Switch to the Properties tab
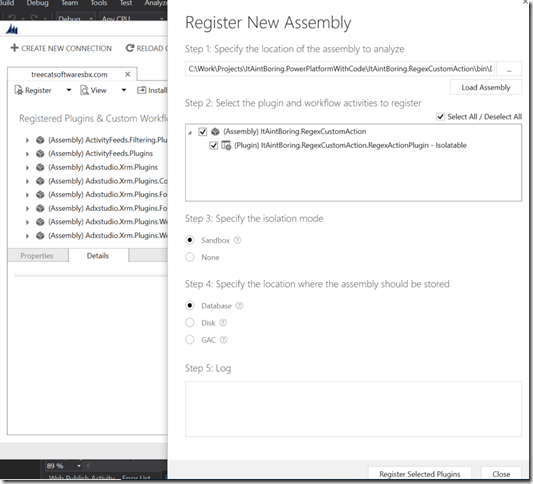Screen dimensions: 533x484 pyautogui.click(x=37, y=256)
